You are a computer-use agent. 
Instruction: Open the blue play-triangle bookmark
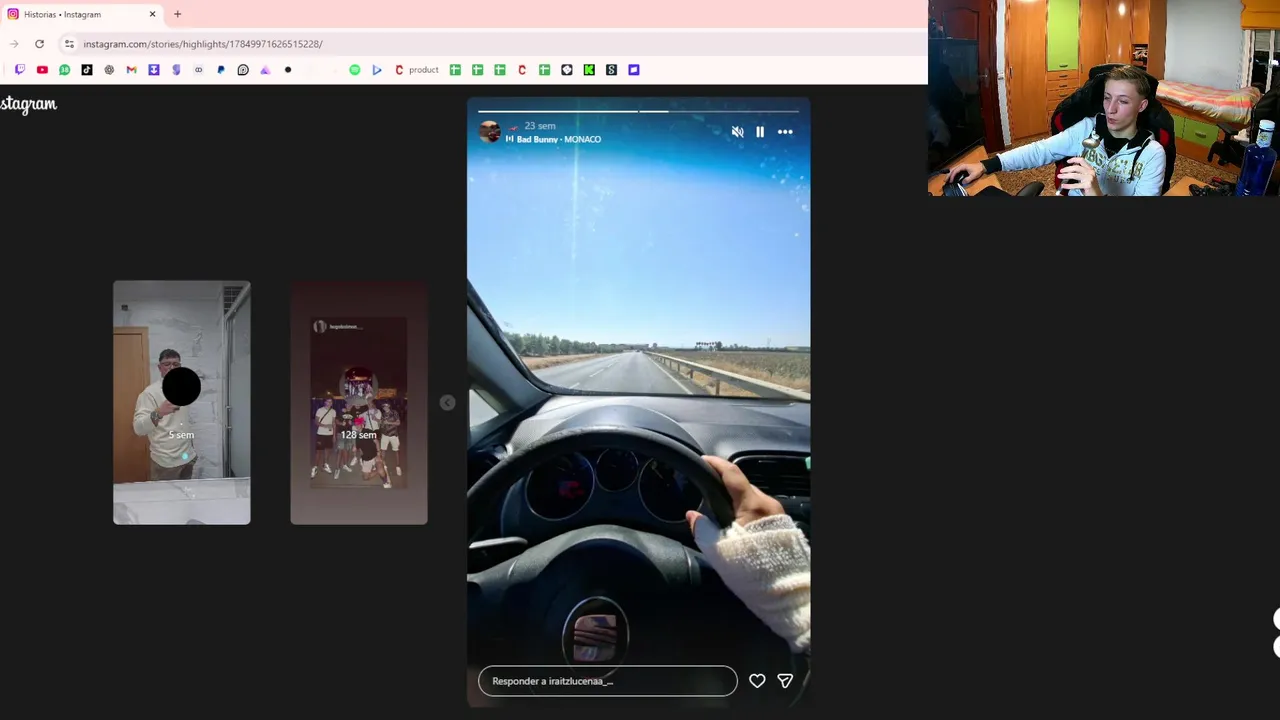[377, 70]
